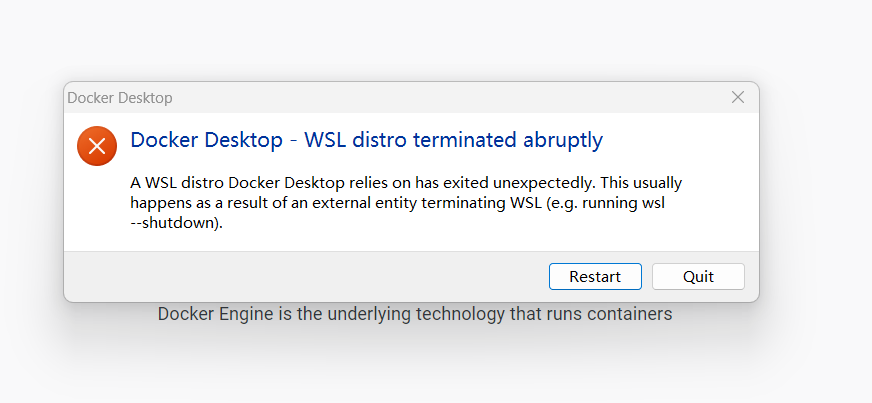This screenshot has width=872, height=403.
Task: Click the gray "Docker Desktop" window title
Action: coord(119,98)
